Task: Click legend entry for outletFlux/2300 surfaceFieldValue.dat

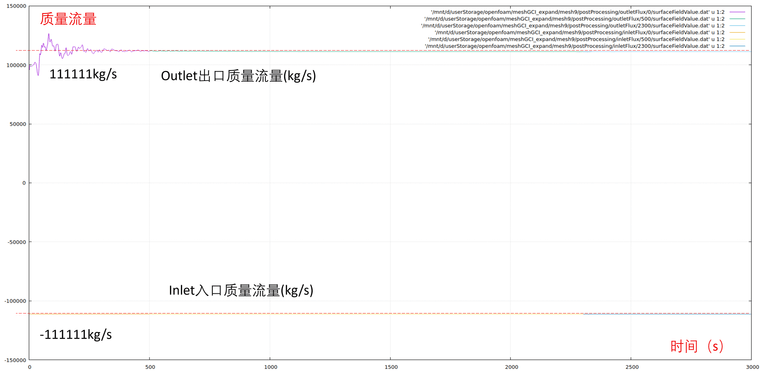Action: point(573,25)
